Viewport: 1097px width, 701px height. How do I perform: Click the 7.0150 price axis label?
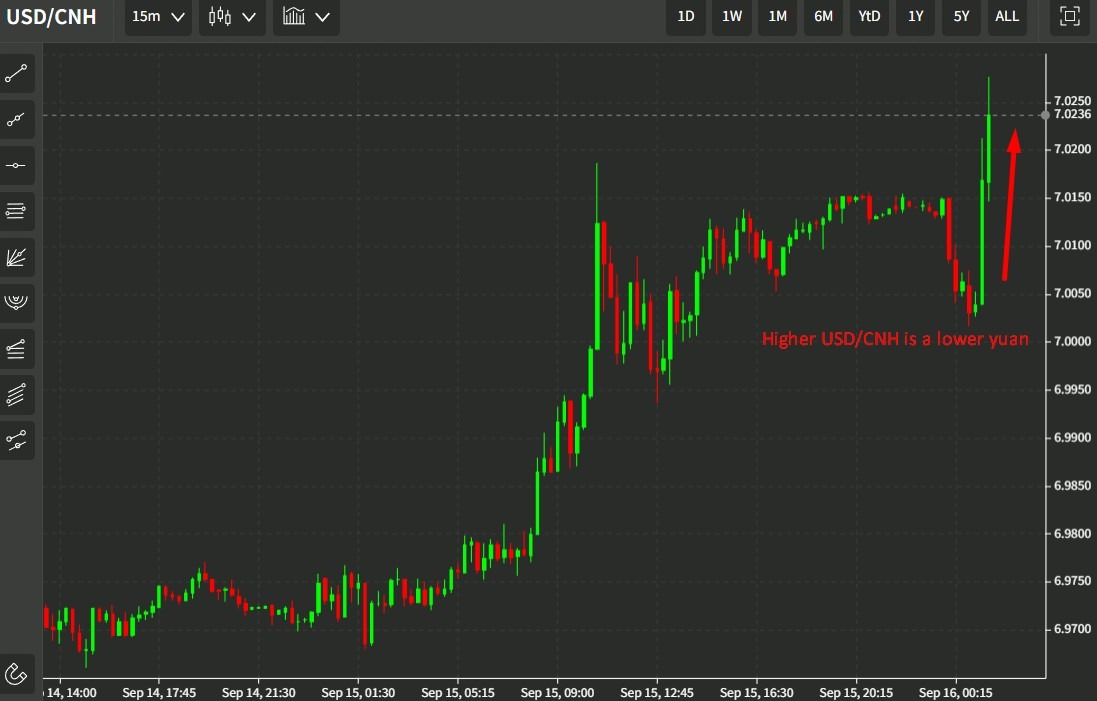point(1072,197)
